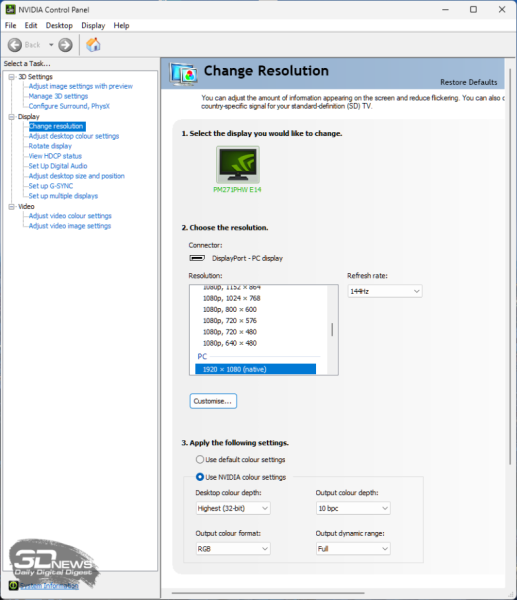The width and height of the screenshot is (517, 600).
Task: Select the PM271PHW E14 monitor icon
Action: (x=238, y=165)
